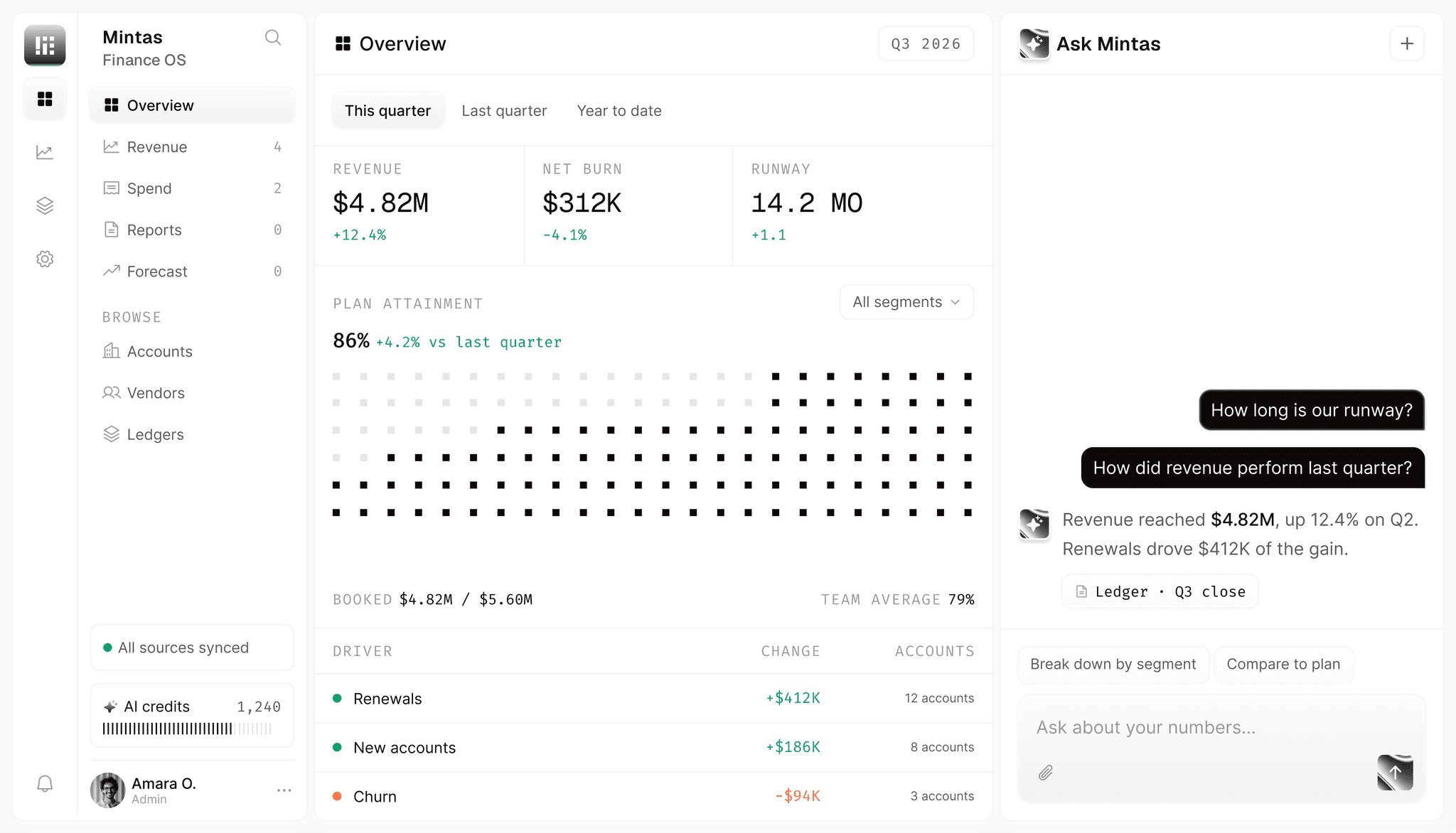Open Revenue in the sidebar
1456x833 pixels.
click(x=193, y=147)
